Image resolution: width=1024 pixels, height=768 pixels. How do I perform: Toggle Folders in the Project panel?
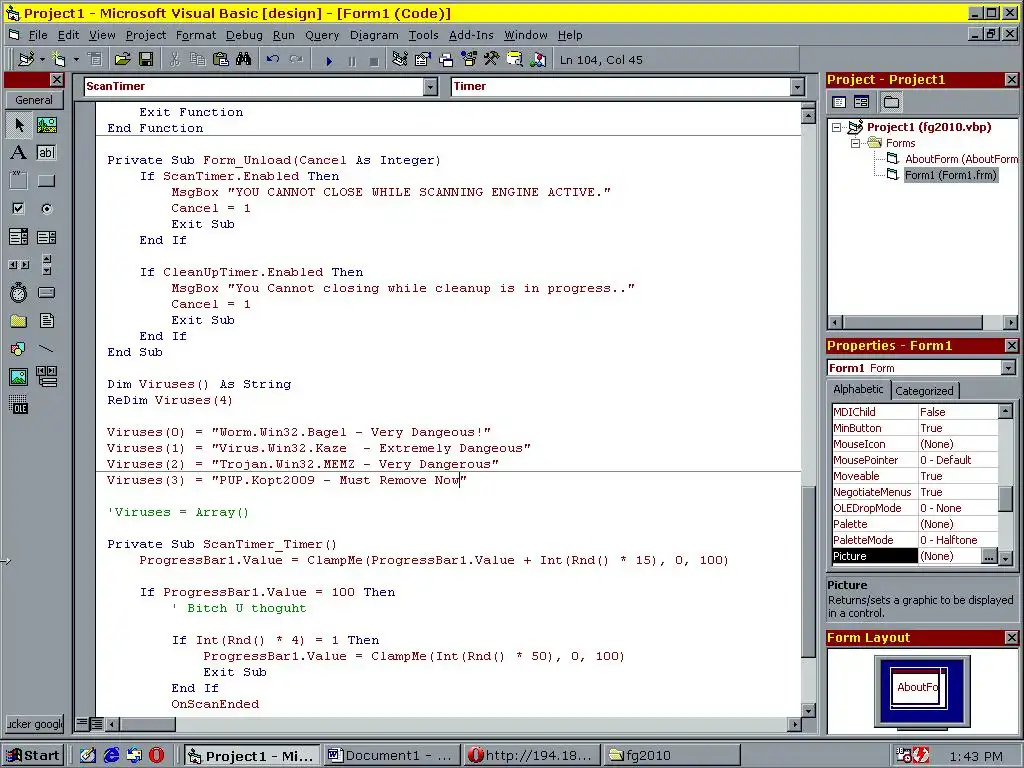pos(891,102)
